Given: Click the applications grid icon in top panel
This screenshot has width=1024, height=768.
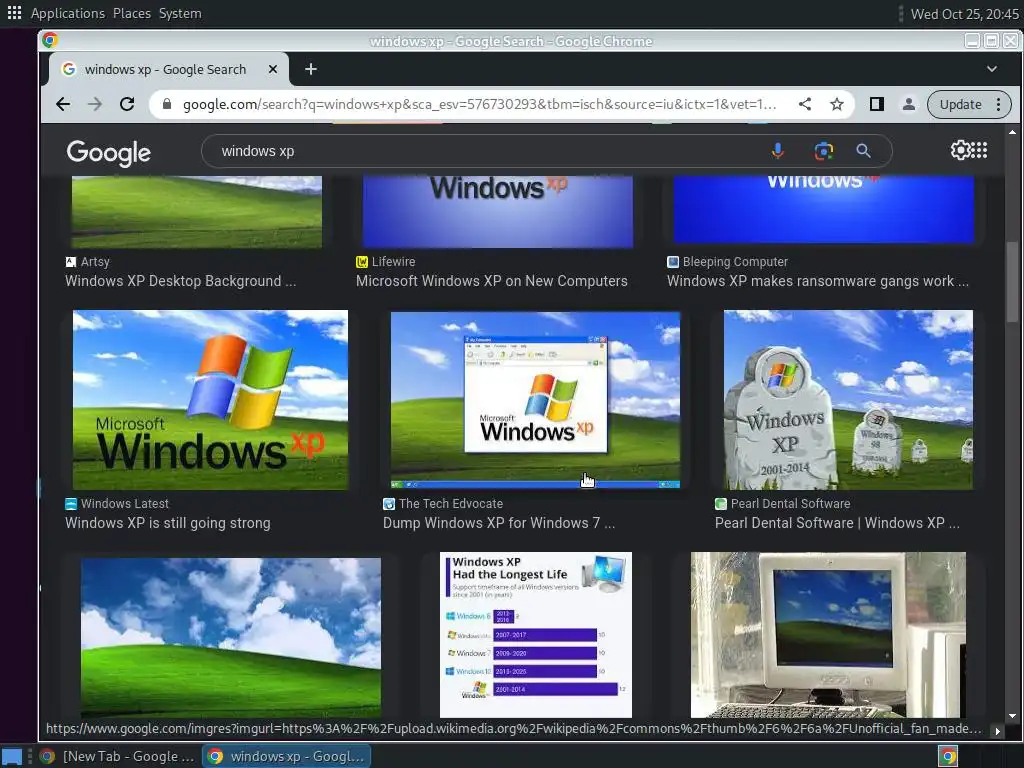Looking at the screenshot, I should (14, 12).
